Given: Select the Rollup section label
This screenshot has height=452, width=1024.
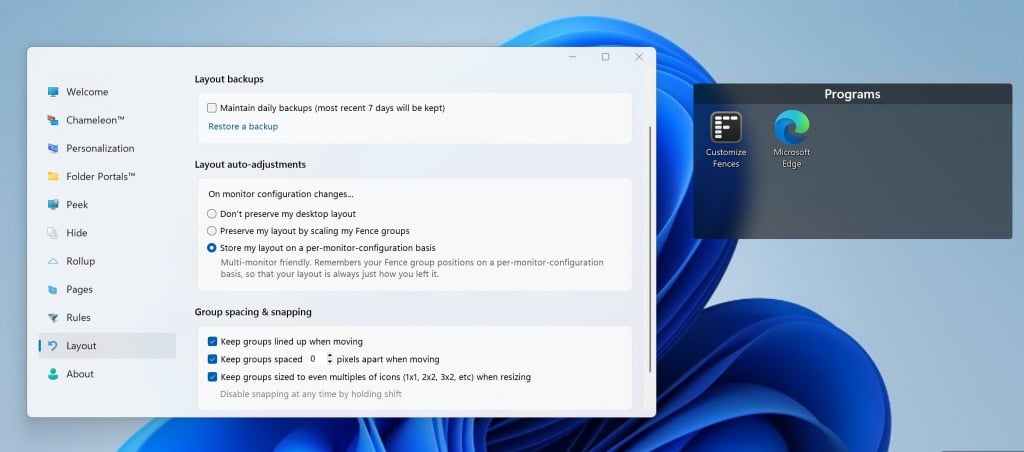Looking at the screenshot, I should (80, 261).
